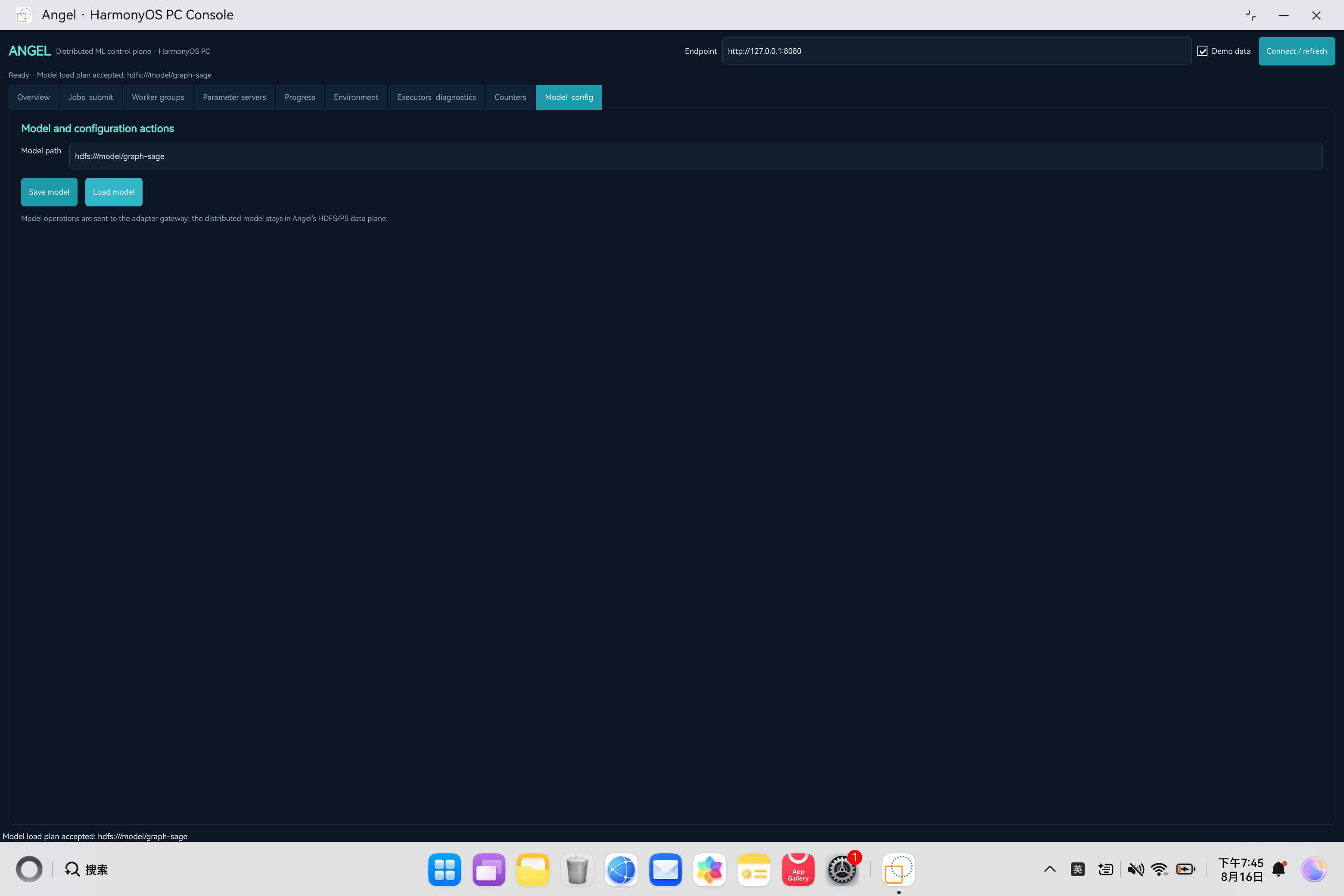Viewport: 1344px width, 896px height.
Task: Click the Angel console icon in dock
Action: pyautogui.click(x=898, y=870)
